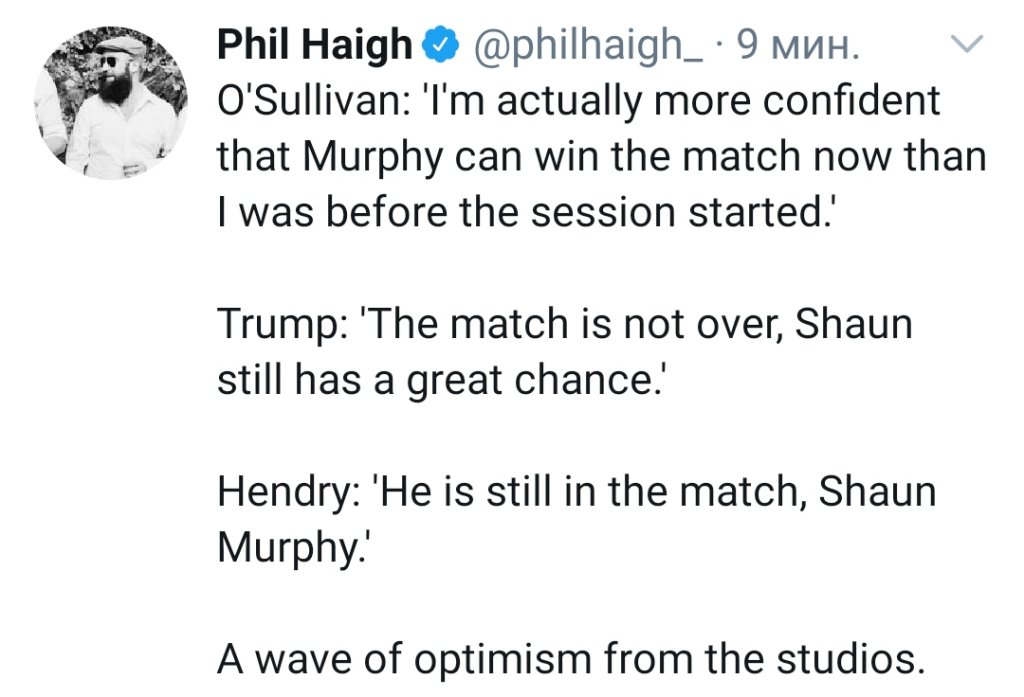Expand the tweet options chevron
Viewport: 1024px width, 697px height.
point(969,44)
